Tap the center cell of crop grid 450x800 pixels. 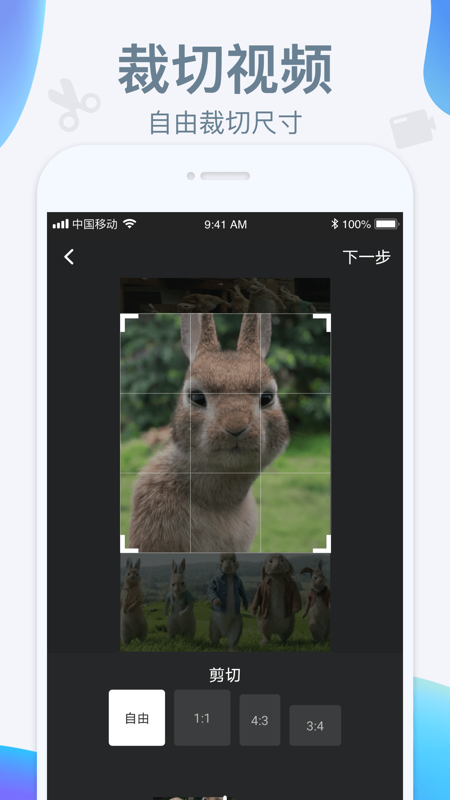click(226, 433)
